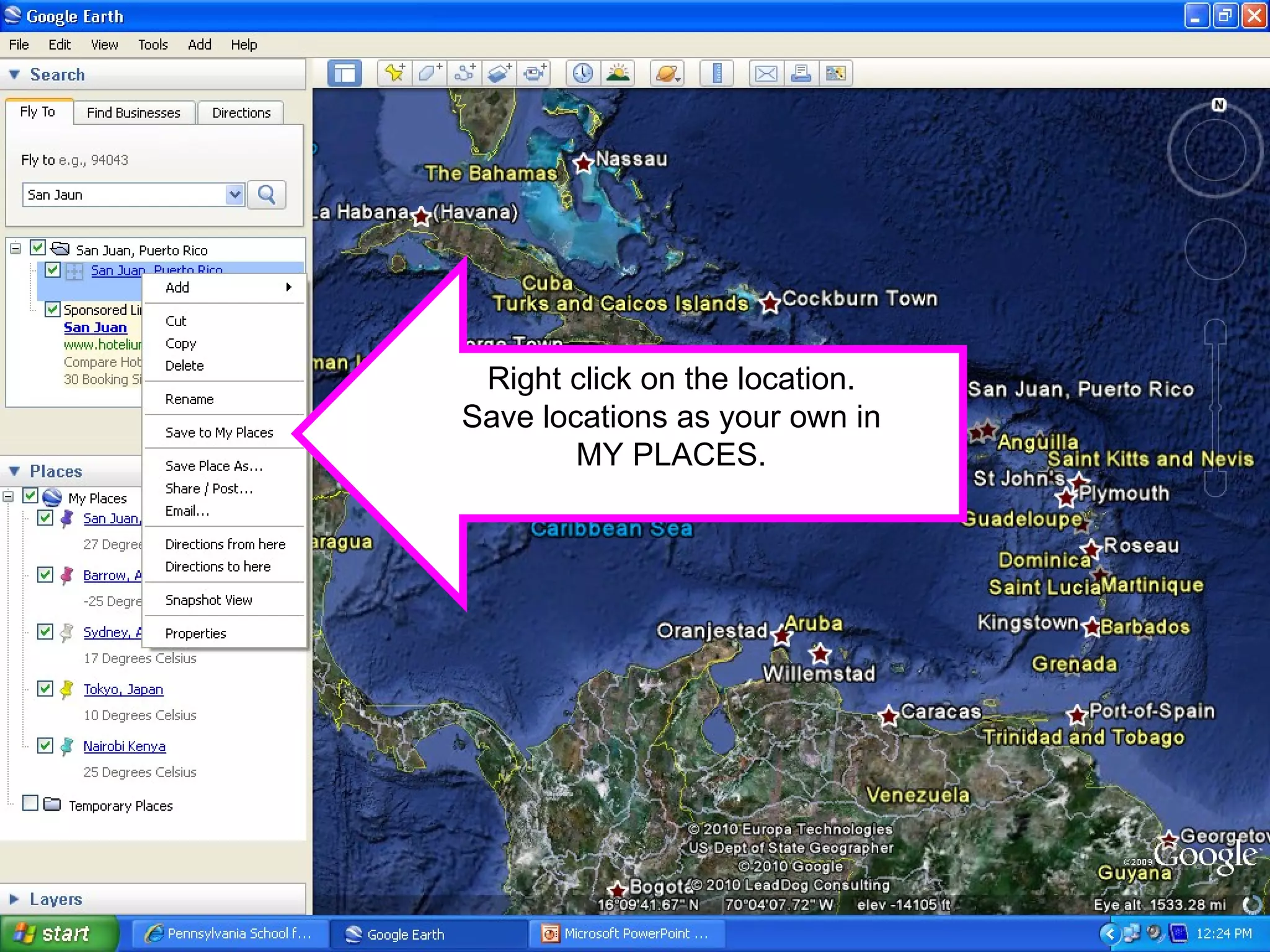1270x952 pixels.
Task: Toggle the Tokyo, Japan checkbox
Action: pyautogui.click(x=45, y=689)
